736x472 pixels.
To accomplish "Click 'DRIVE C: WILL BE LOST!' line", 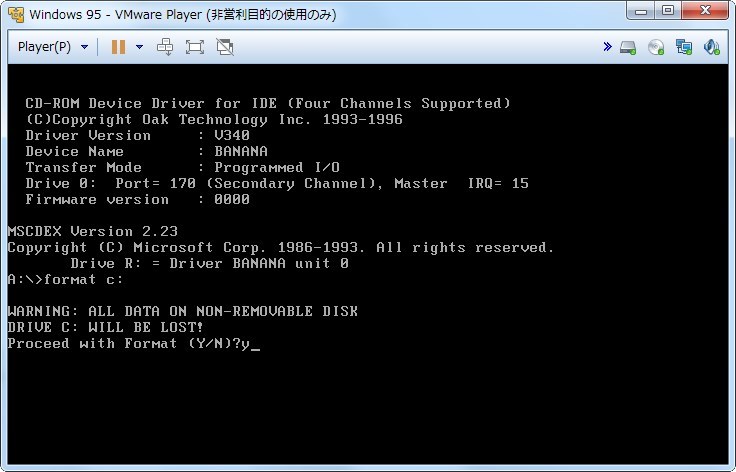I will pos(106,327).
